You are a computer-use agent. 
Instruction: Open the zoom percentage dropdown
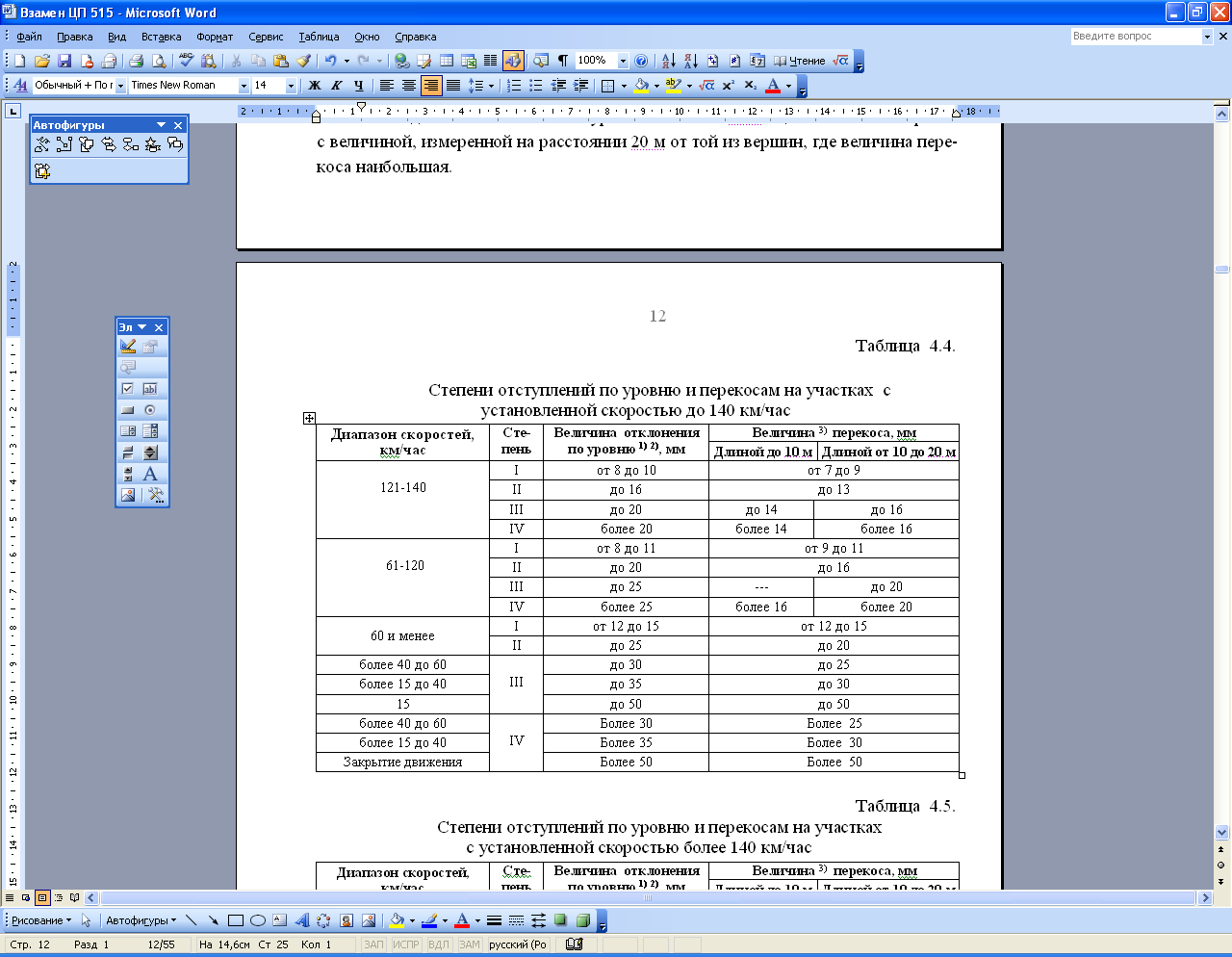tap(623, 61)
